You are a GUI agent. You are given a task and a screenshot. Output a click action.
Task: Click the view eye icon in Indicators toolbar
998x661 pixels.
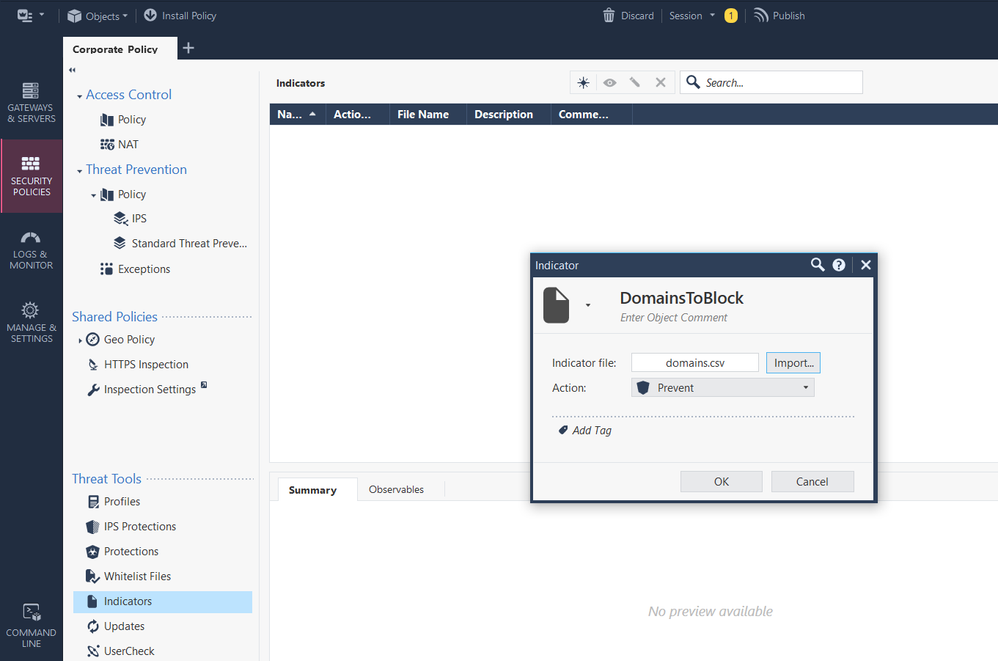coord(609,83)
